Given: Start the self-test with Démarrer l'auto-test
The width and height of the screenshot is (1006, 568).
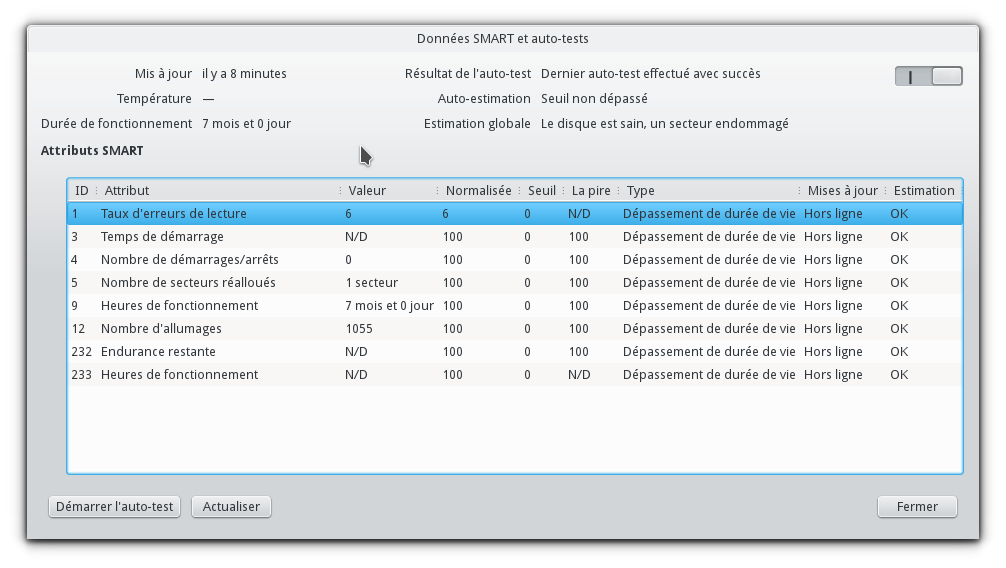Looking at the screenshot, I should (x=114, y=506).
